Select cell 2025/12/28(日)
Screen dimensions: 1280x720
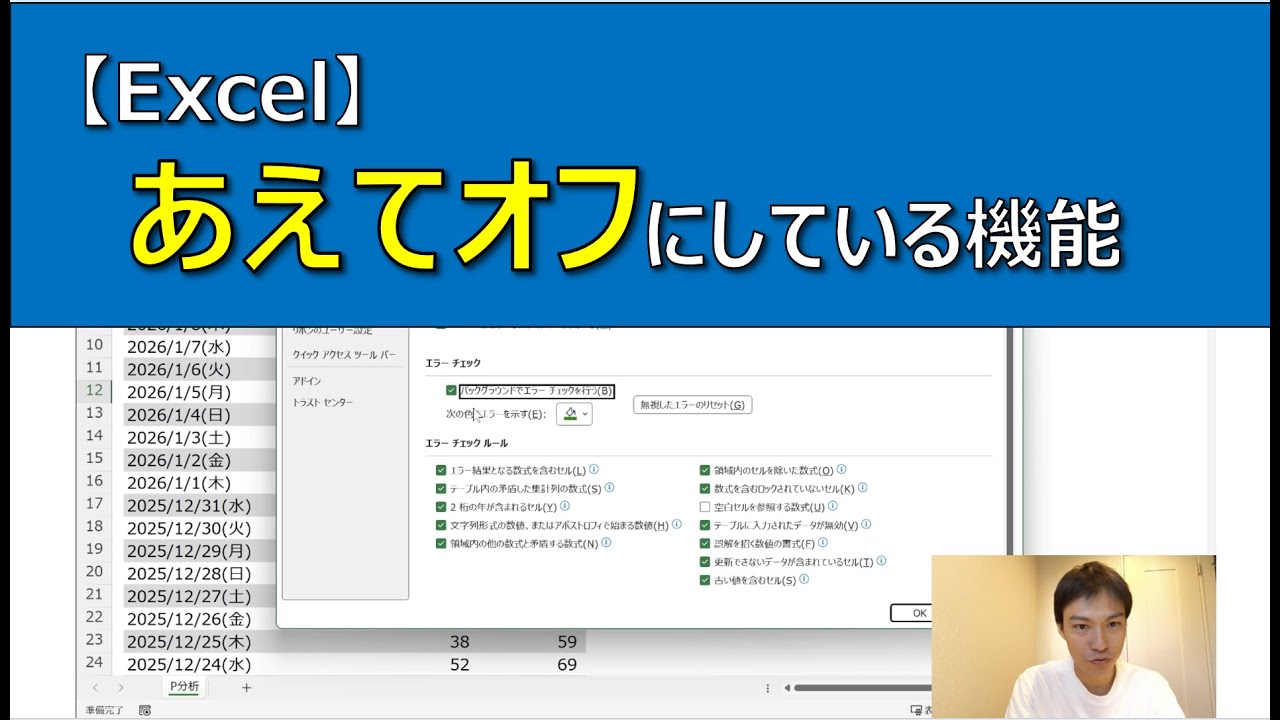[x=200, y=573]
